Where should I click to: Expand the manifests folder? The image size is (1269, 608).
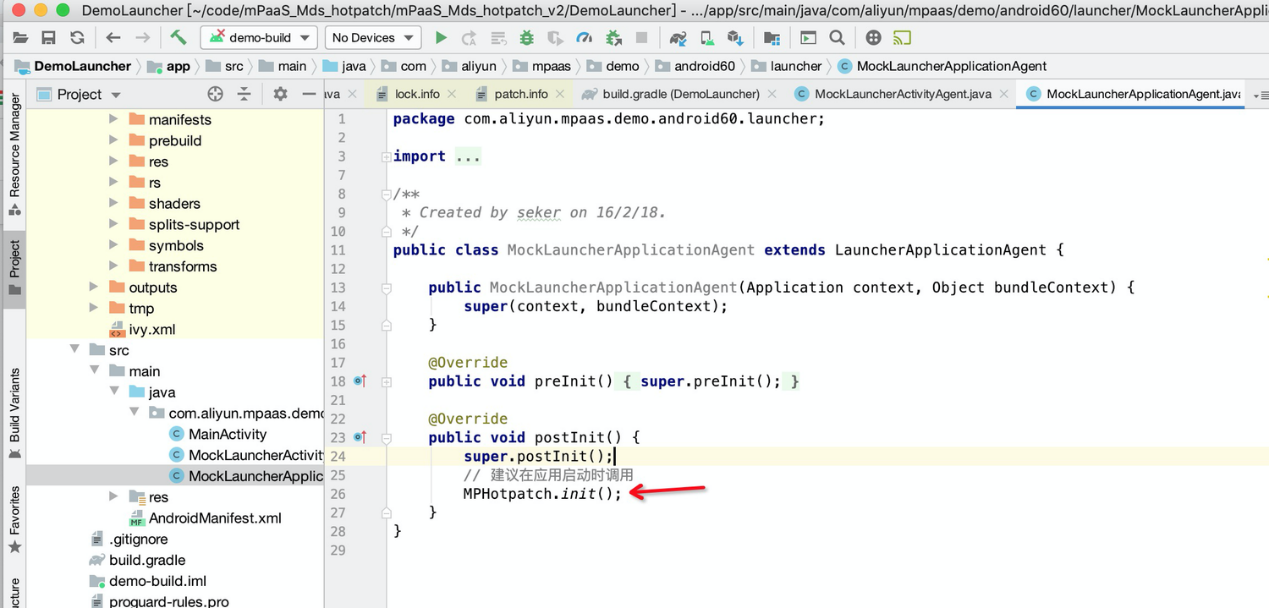[x=113, y=119]
